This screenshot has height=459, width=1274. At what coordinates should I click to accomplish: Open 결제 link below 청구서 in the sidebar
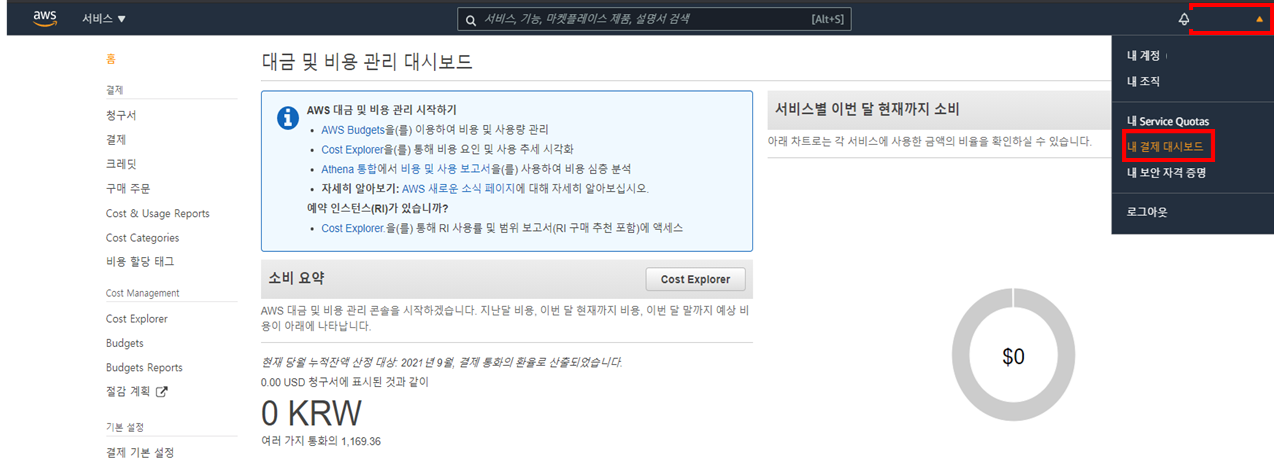tap(116, 139)
